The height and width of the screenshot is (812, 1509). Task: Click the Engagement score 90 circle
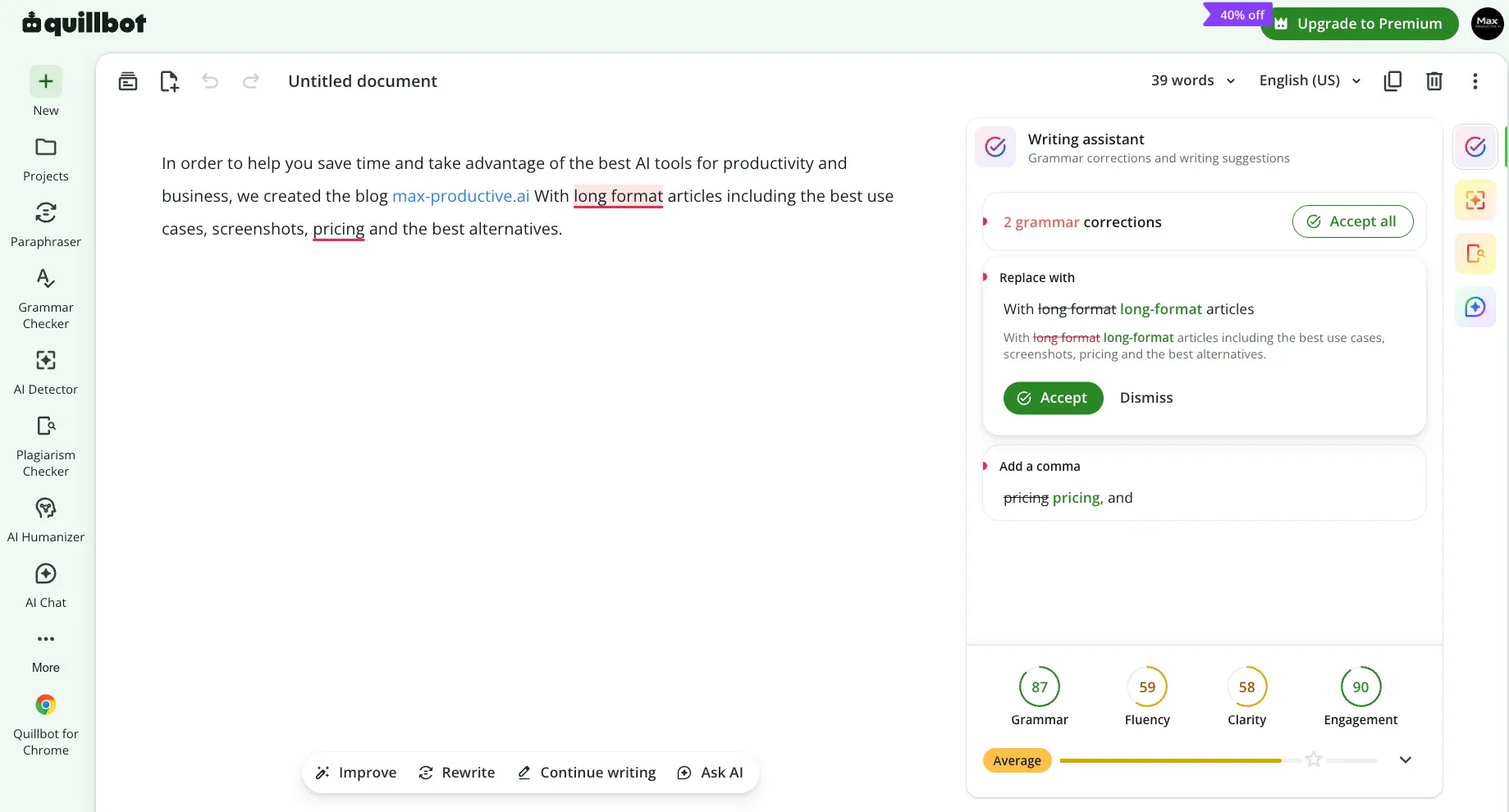pos(1360,687)
